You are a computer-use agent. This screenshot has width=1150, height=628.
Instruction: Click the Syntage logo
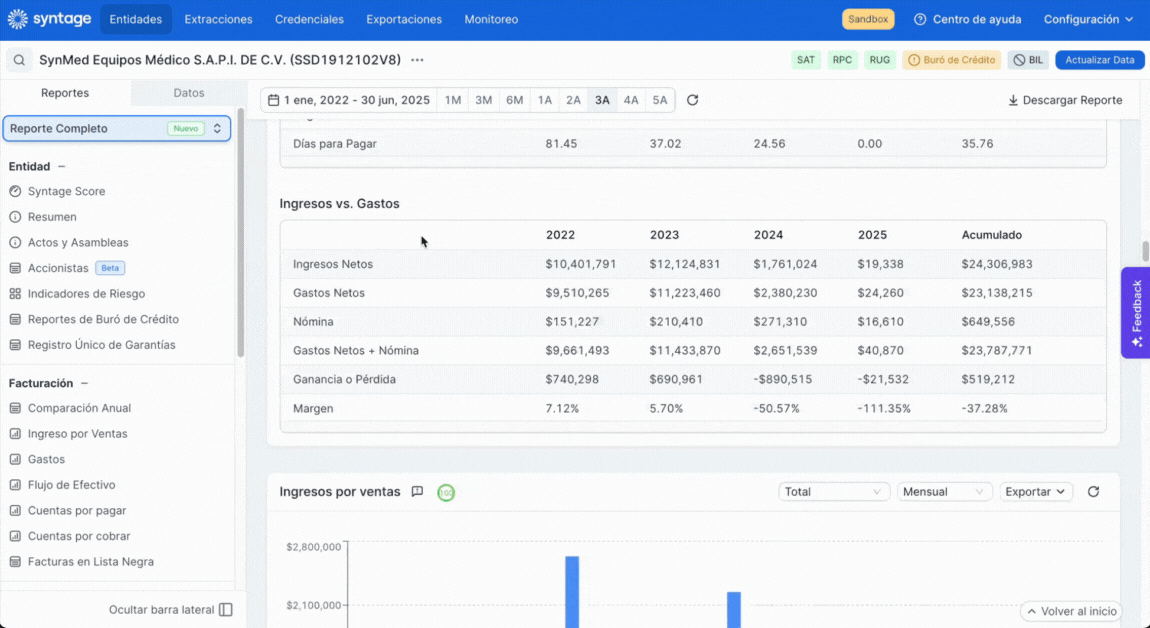[x=49, y=19]
